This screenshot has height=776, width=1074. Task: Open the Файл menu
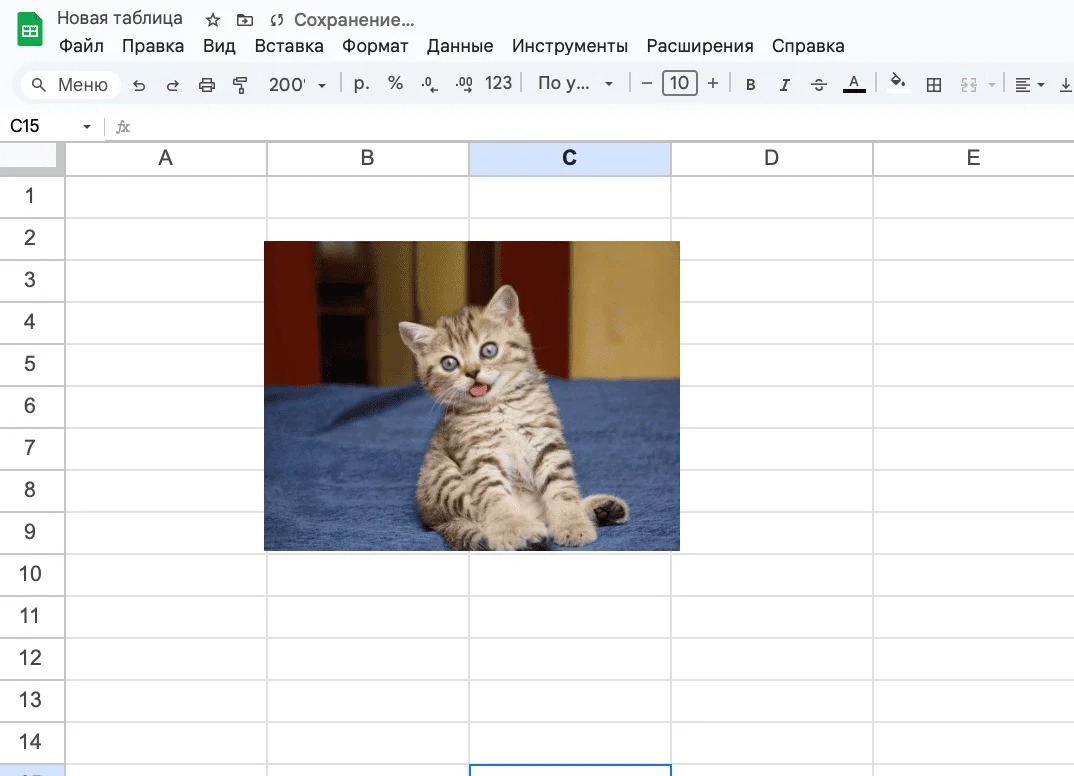click(81, 46)
